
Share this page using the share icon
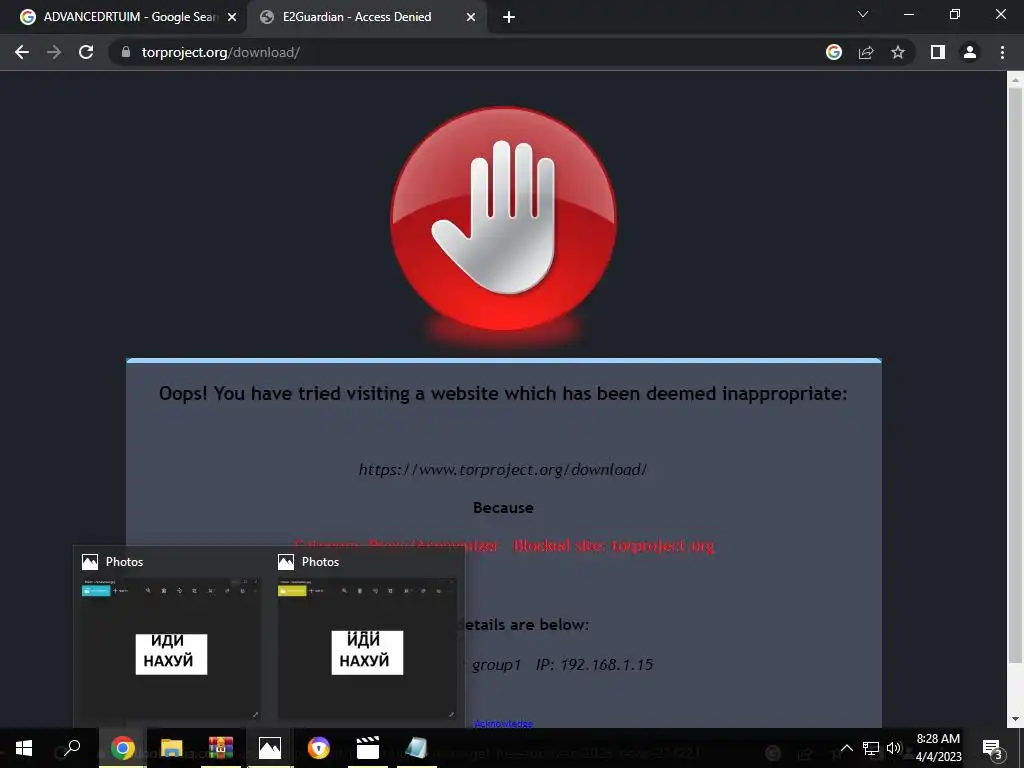[x=866, y=52]
